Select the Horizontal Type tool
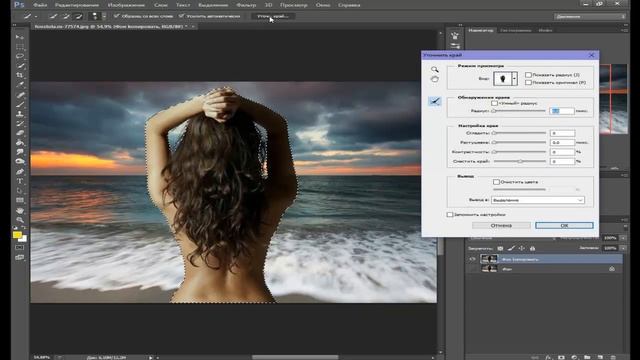The width and height of the screenshot is (640, 360). coord(20,181)
